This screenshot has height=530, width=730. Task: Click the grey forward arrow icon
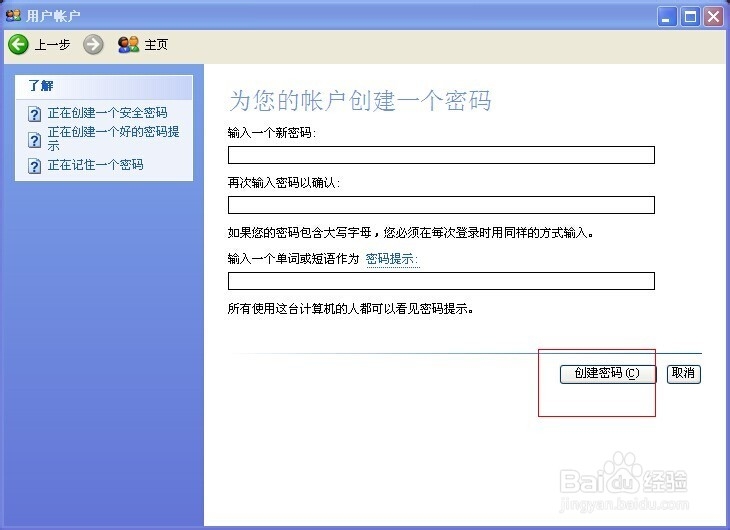pos(93,45)
